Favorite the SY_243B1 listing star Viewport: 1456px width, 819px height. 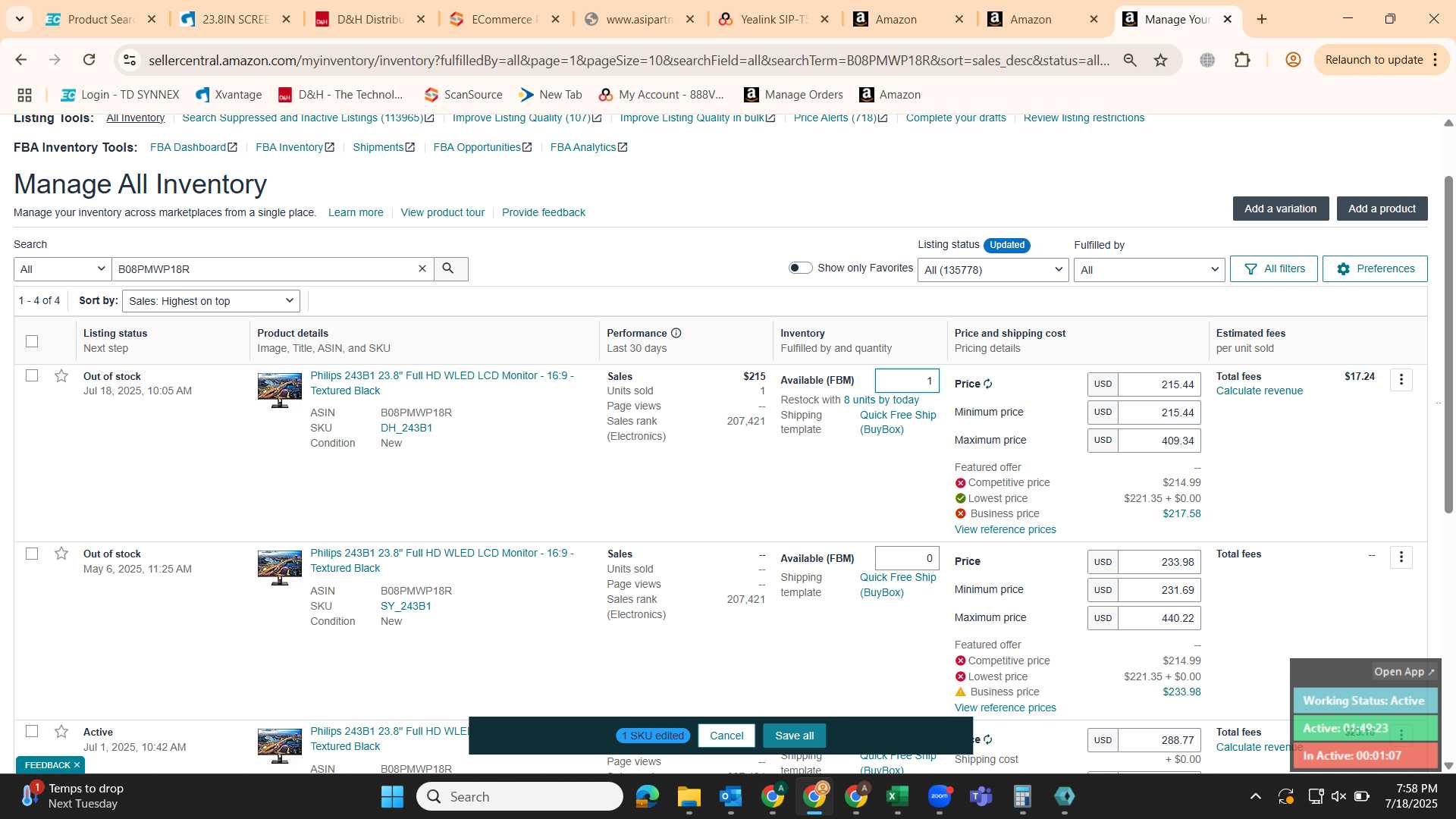pyautogui.click(x=61, y=554)
